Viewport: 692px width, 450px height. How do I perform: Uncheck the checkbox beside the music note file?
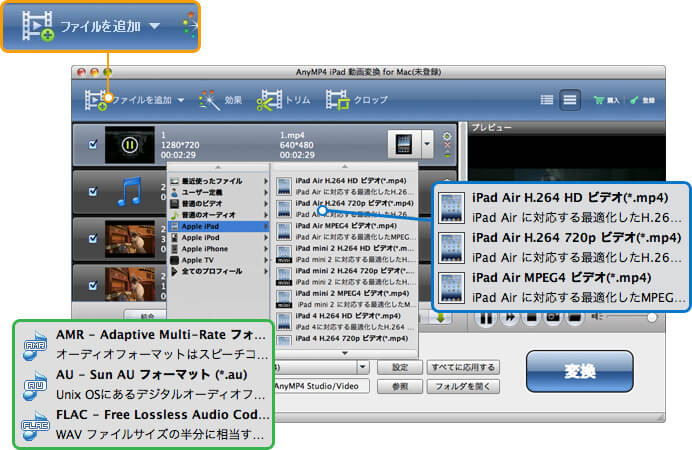(93, 191)
